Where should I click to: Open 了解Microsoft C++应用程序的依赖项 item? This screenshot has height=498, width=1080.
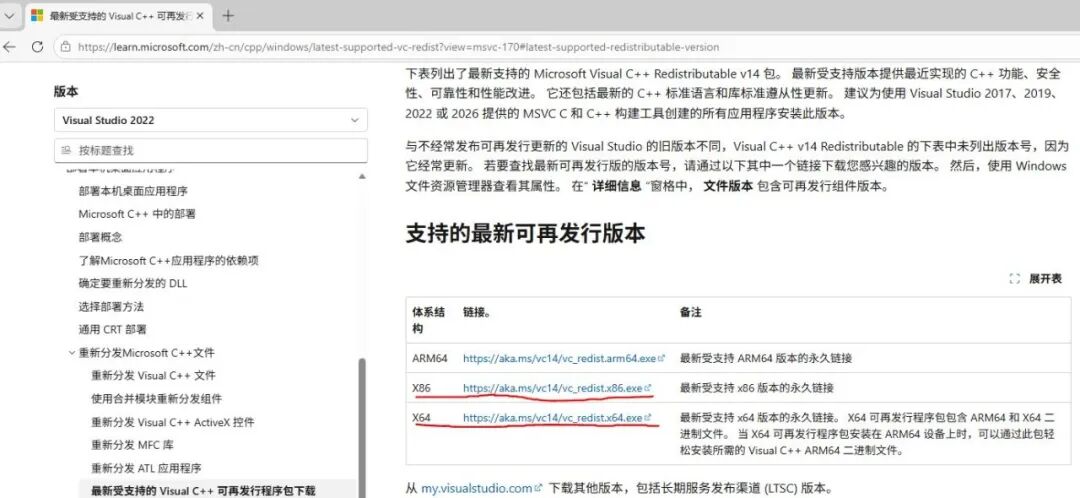coord(169,260)
